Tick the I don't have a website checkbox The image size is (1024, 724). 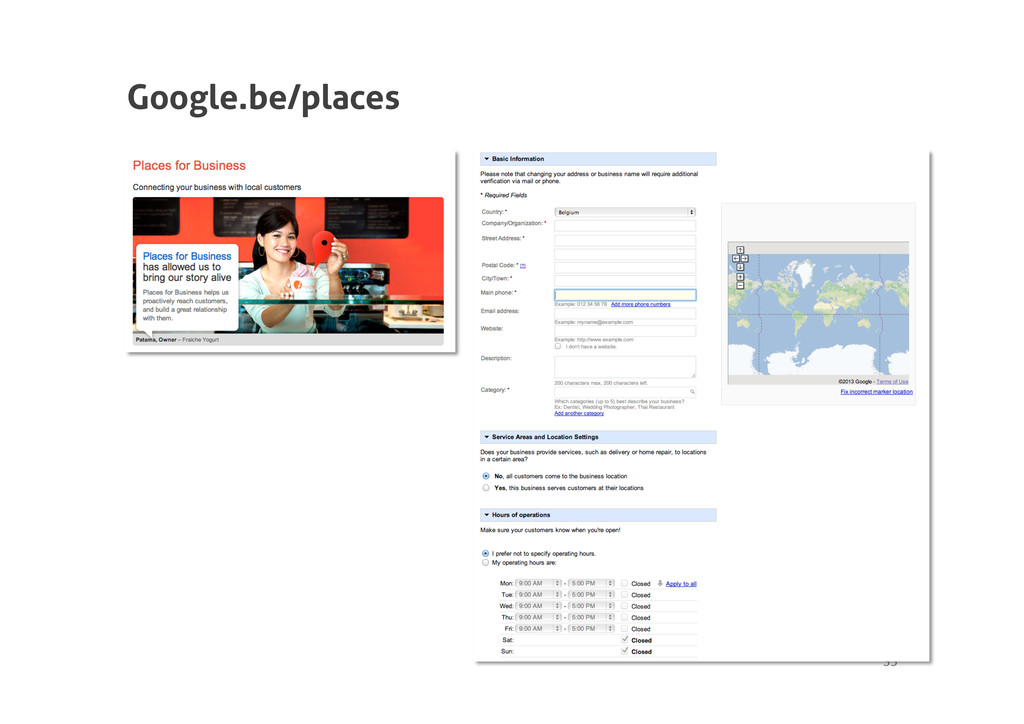[x=558, y=347]
